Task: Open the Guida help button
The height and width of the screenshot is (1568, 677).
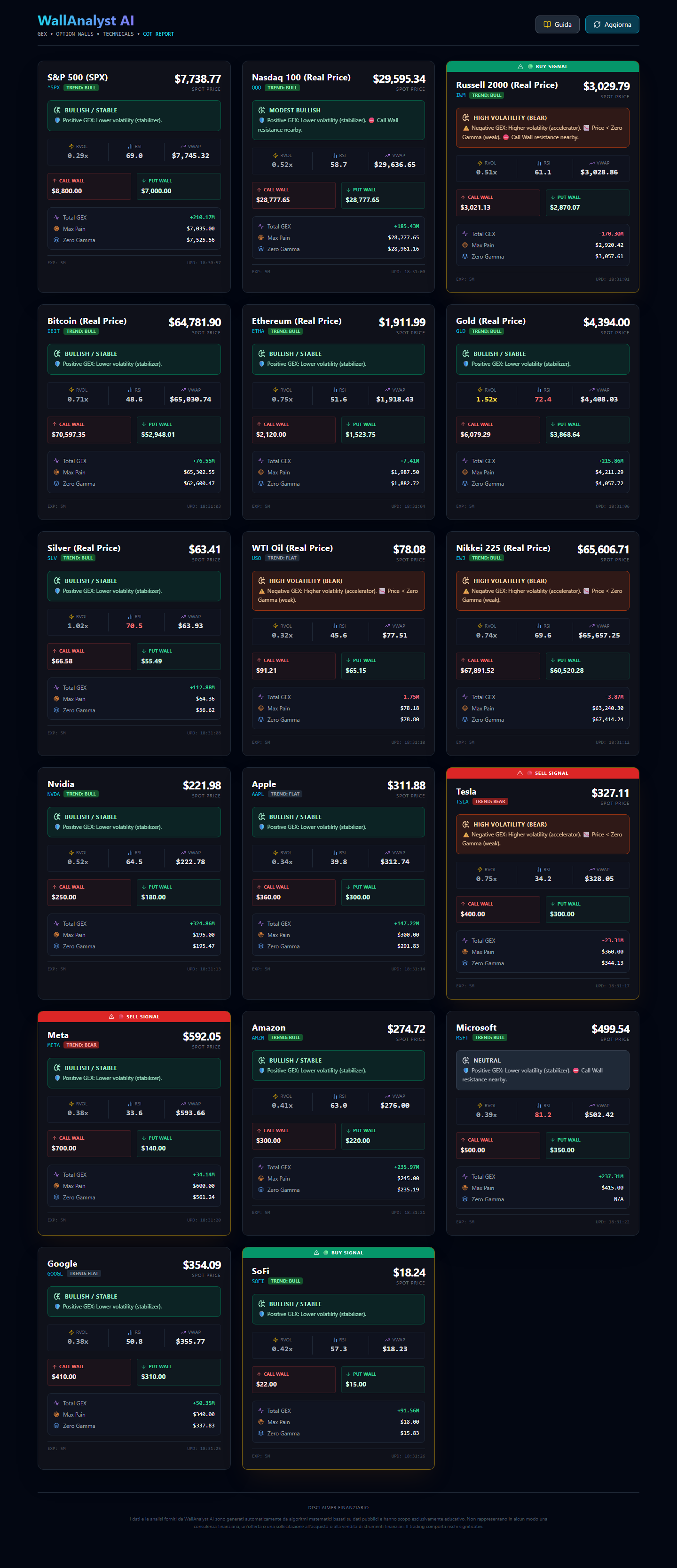Action: tap(557, 24)
